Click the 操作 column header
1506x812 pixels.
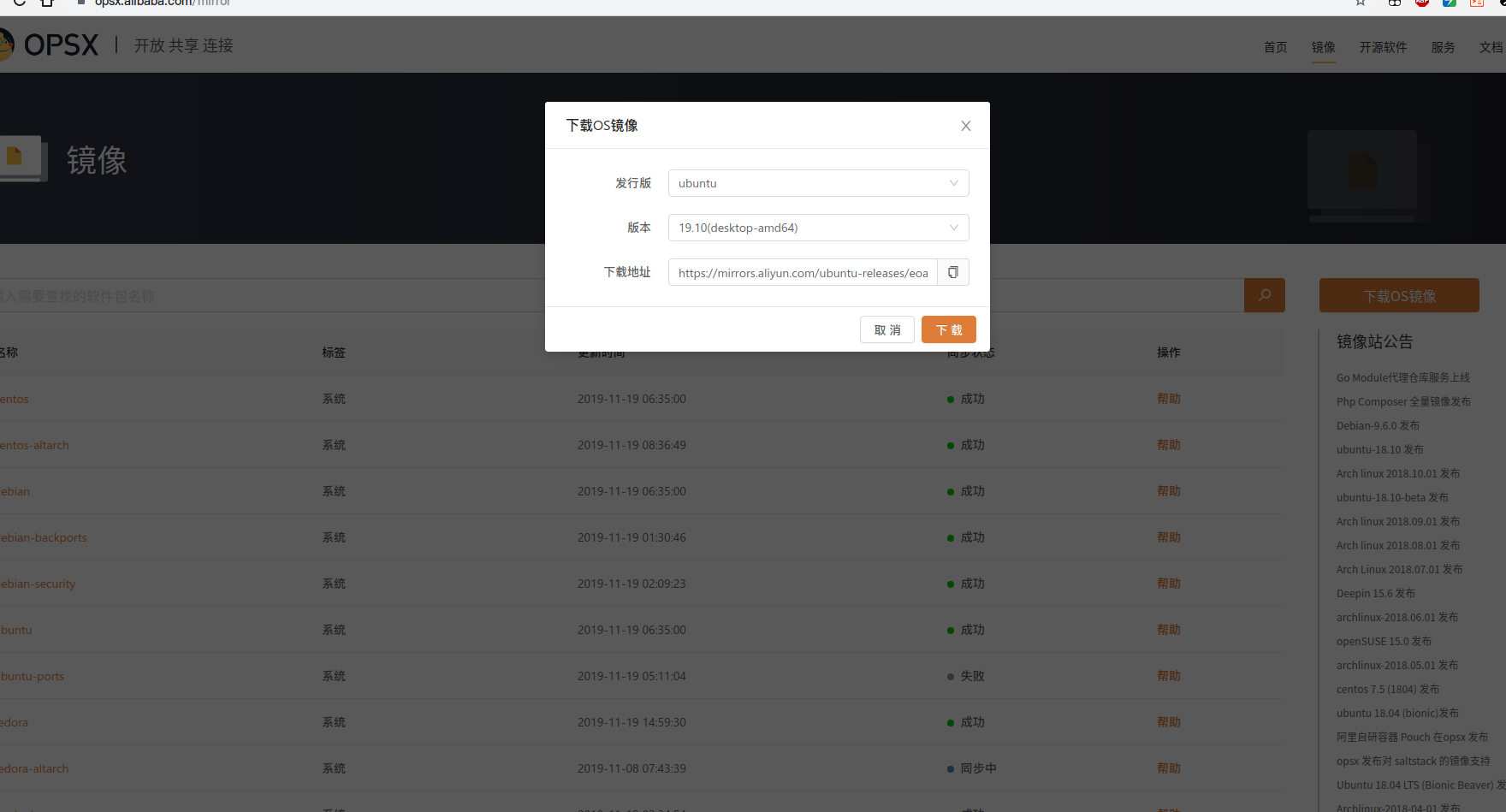point(1169,353)
